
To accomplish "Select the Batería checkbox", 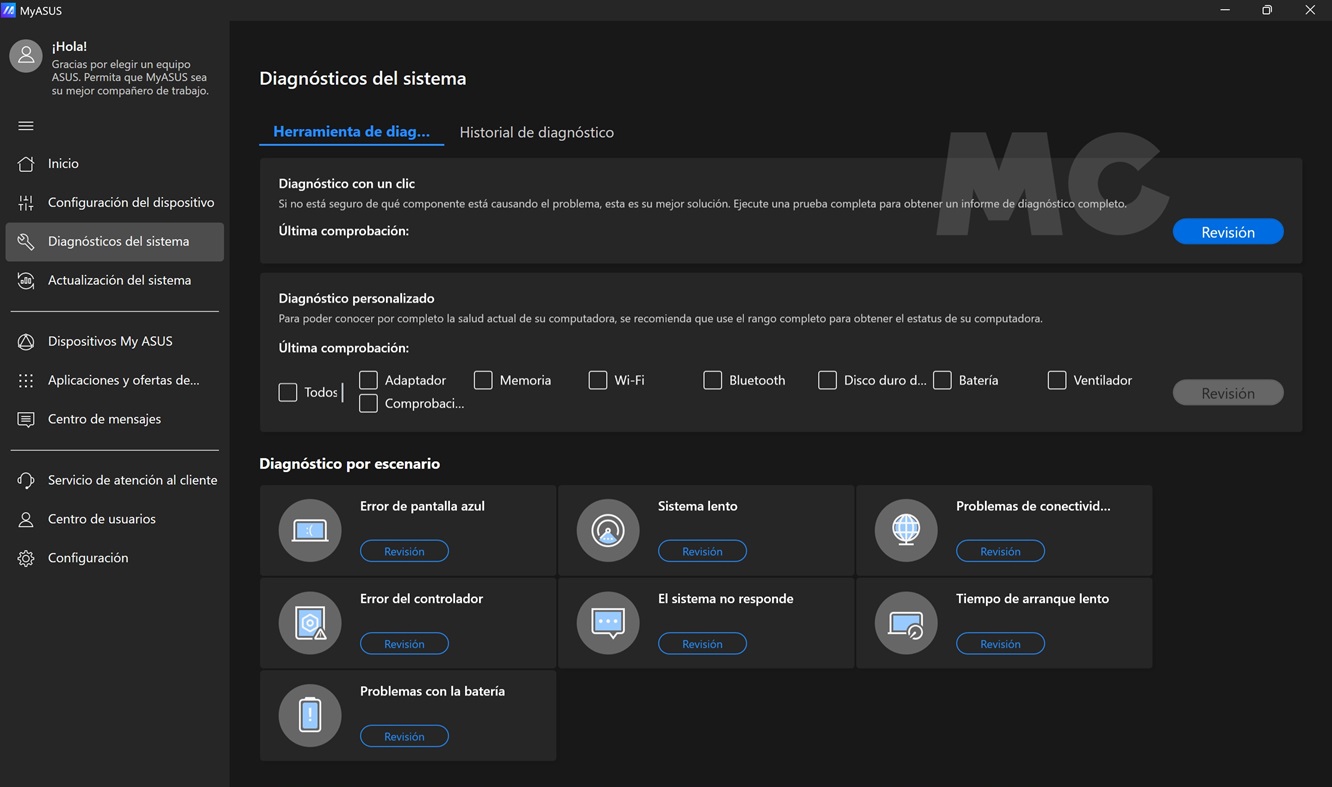I will click(x=942, y=381).
